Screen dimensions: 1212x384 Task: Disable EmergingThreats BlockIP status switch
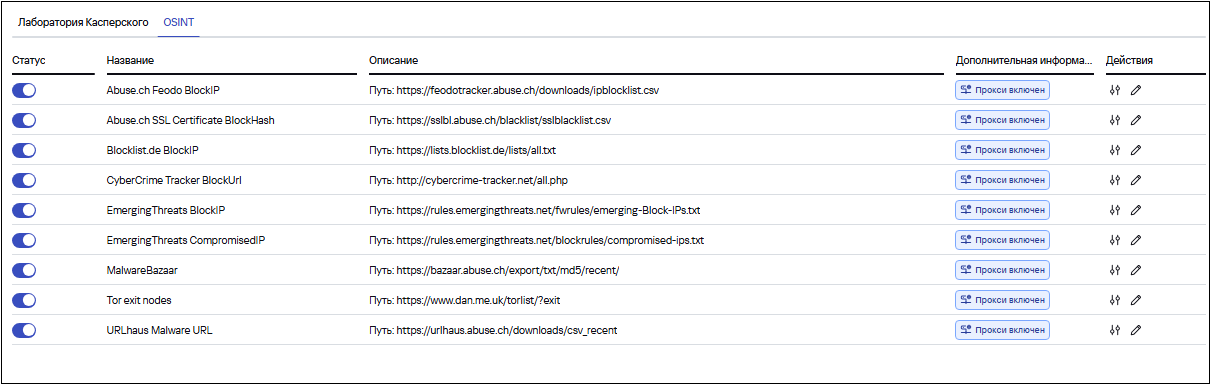[x=24, y=210]
